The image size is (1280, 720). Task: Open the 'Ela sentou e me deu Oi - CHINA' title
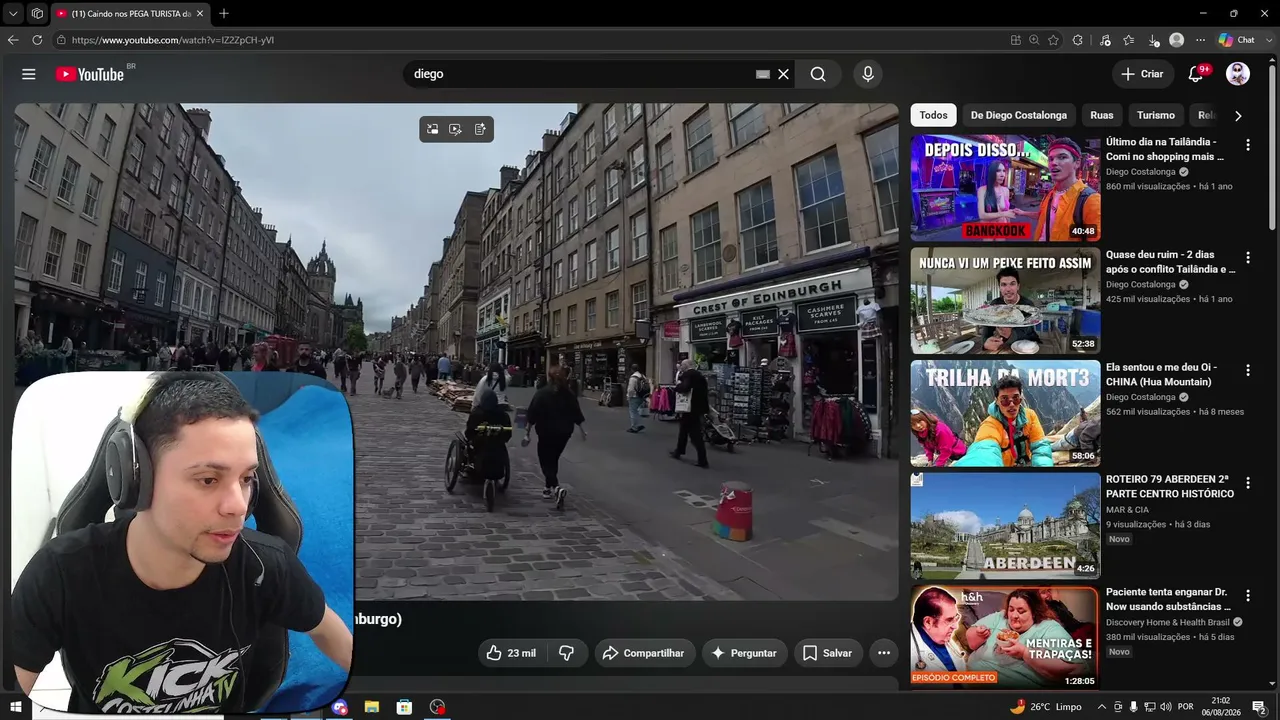(x=1162, y=374)
